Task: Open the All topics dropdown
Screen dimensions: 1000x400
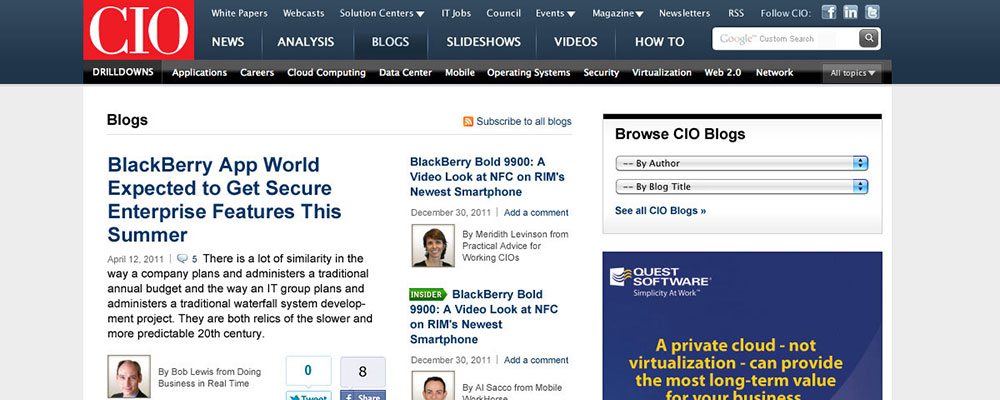Action: pos(852,73)
